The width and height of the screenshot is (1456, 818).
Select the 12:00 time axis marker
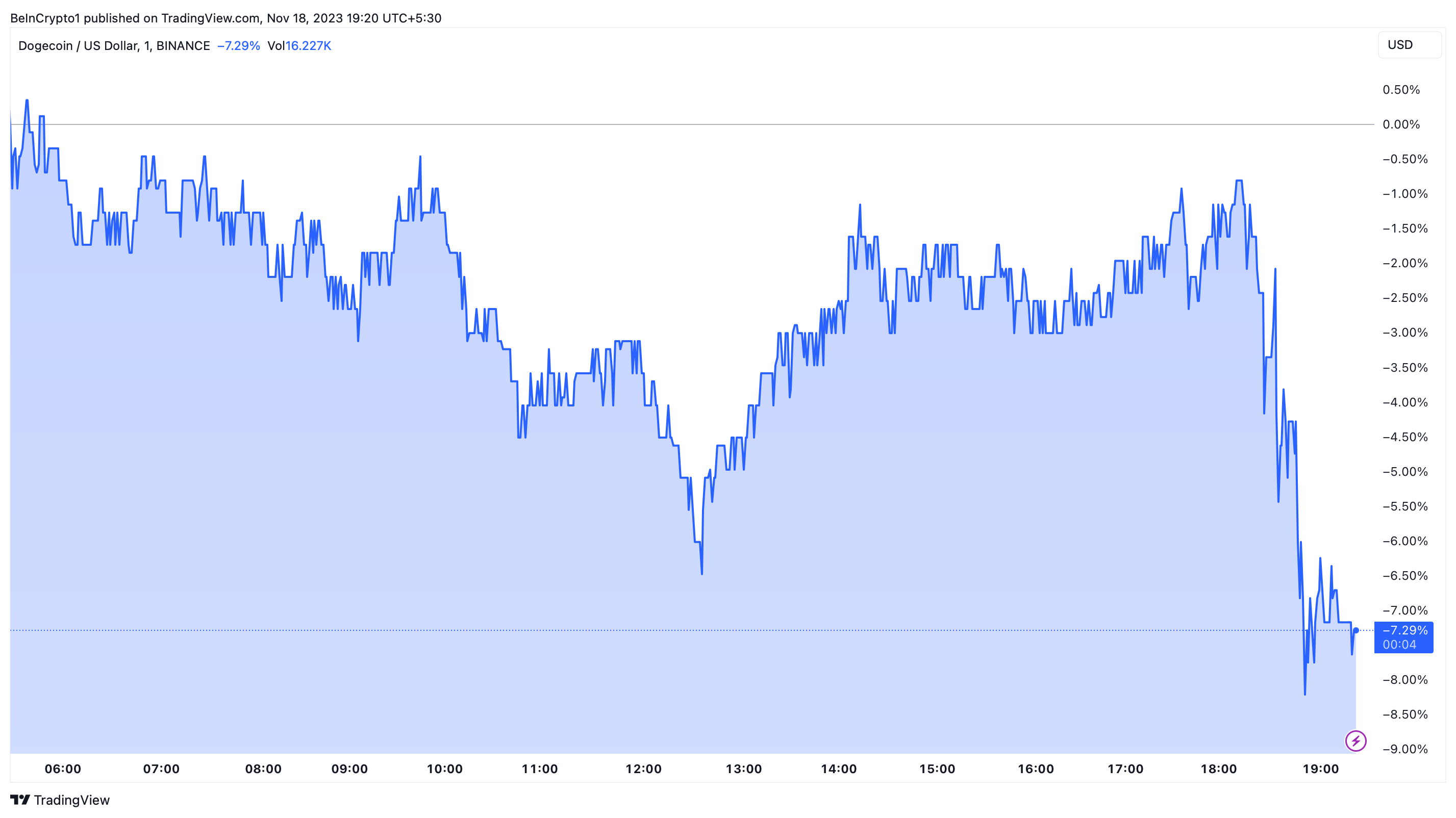[x=643, y=769]
